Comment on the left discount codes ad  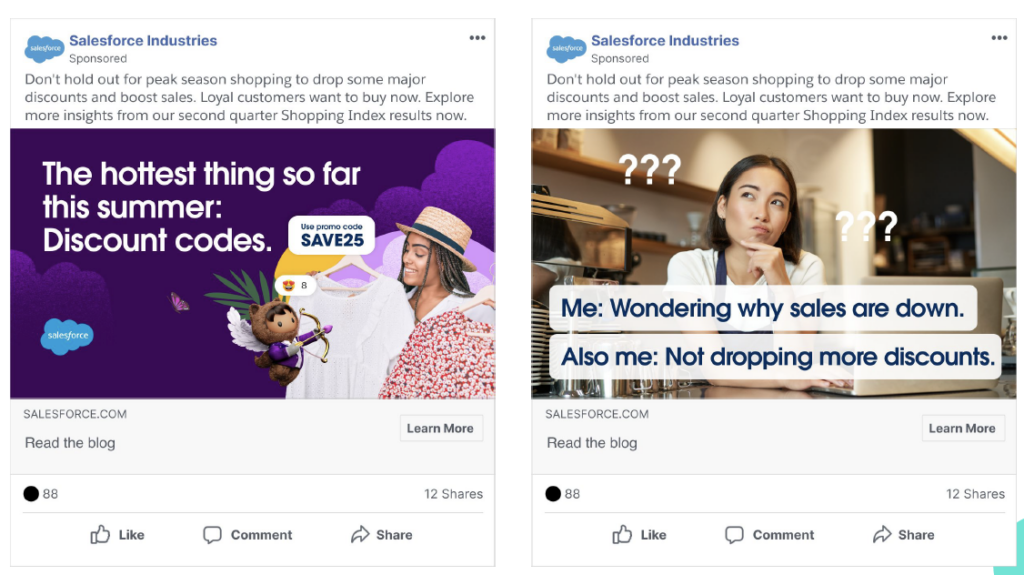point(248,534)
